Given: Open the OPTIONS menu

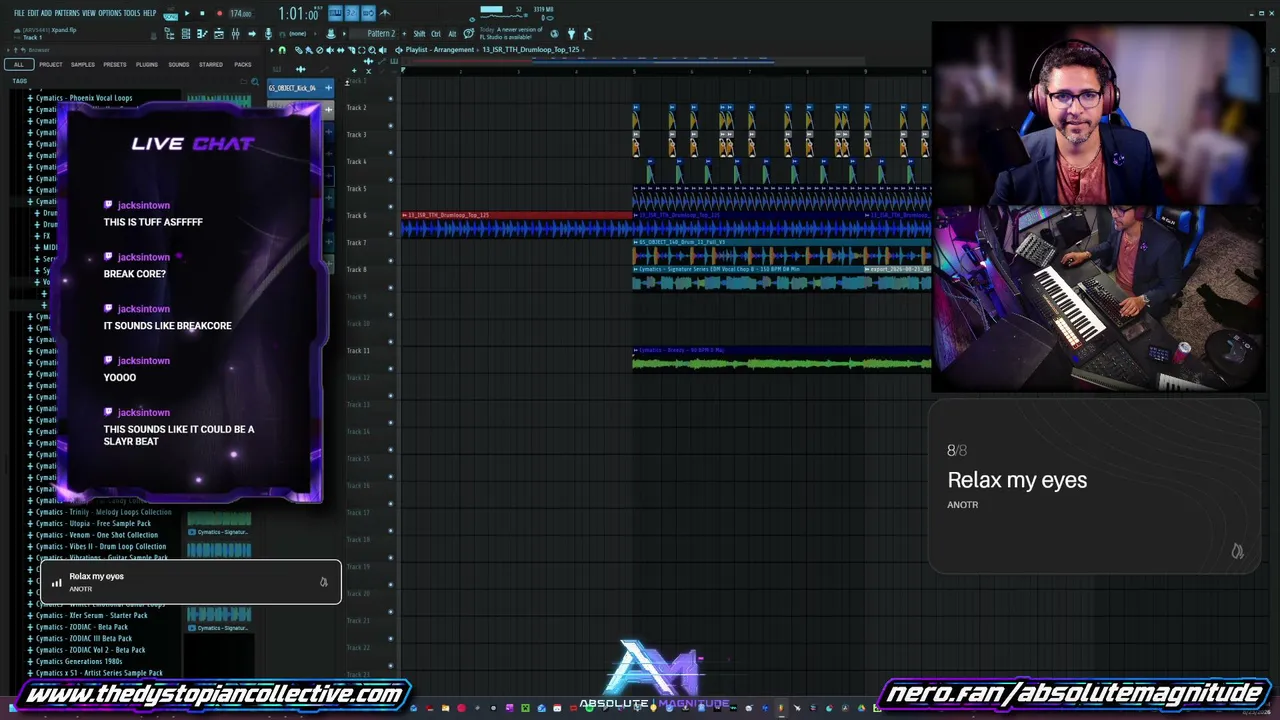Looking at the screenshot, I should (x=109, y=13).
